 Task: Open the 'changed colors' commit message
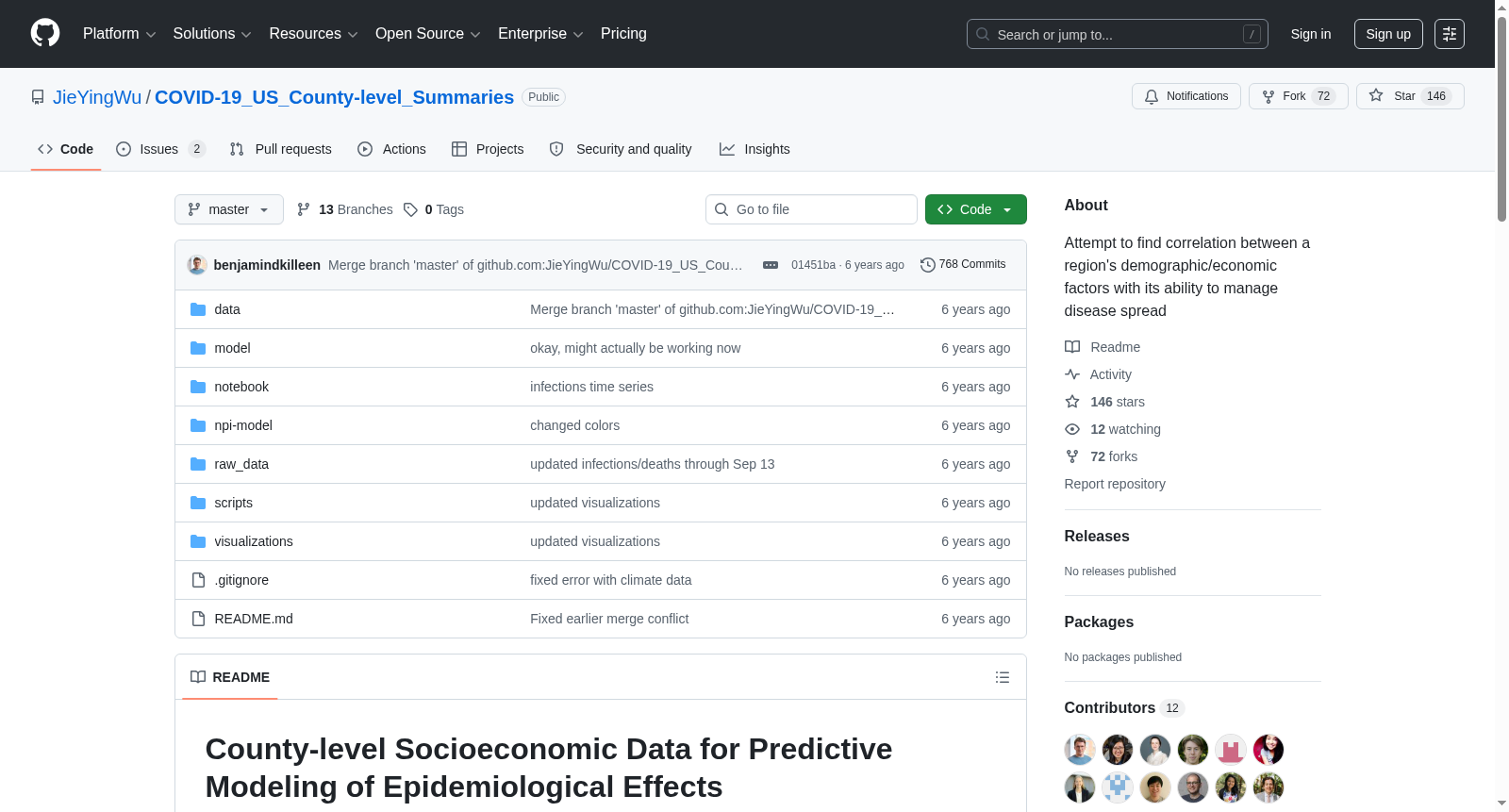(x=574, y=425)
